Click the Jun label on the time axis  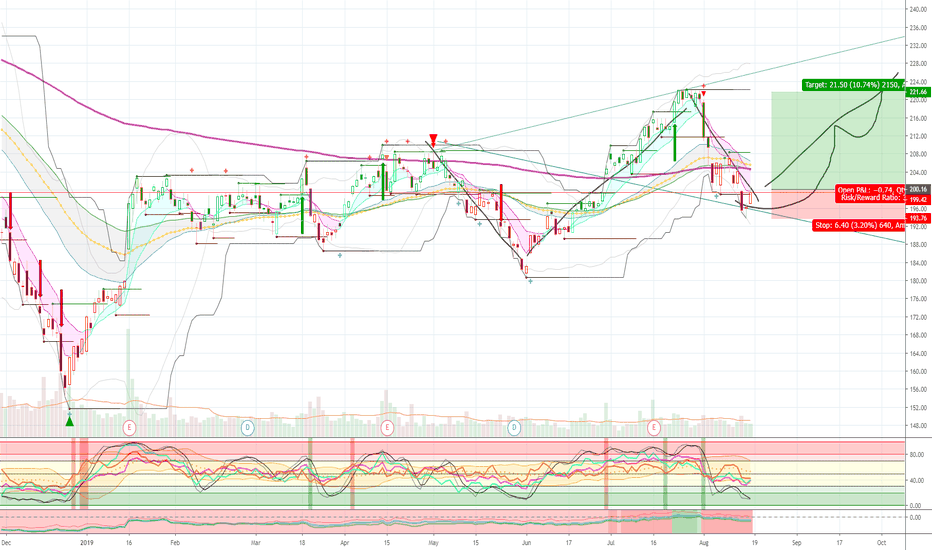[526, 543]
